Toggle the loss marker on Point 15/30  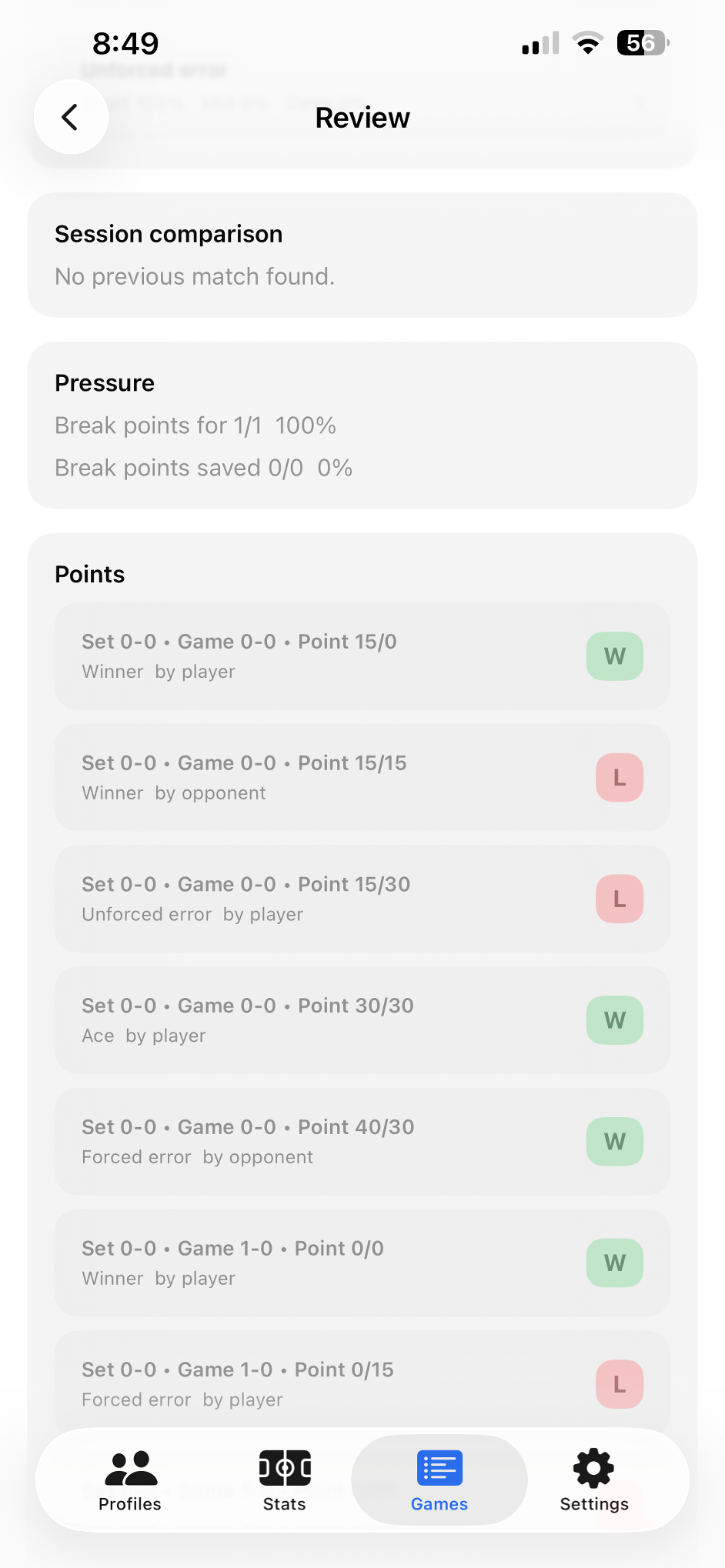point(619,898)
